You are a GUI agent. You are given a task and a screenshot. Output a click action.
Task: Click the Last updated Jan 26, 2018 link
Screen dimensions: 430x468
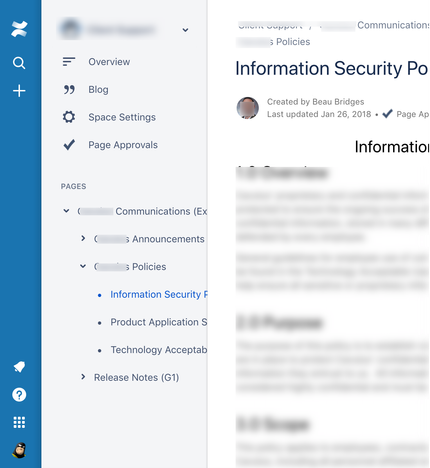[x=319, y=114]
